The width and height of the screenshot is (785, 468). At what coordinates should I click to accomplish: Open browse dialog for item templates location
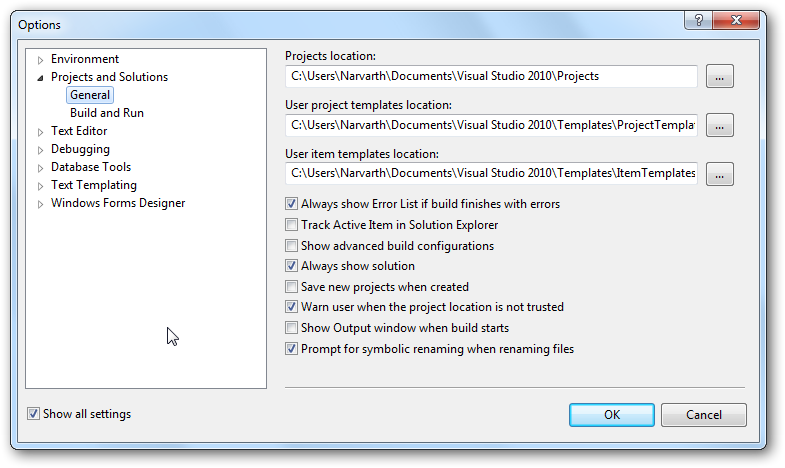pyautogui.click(x=720, y=174)
